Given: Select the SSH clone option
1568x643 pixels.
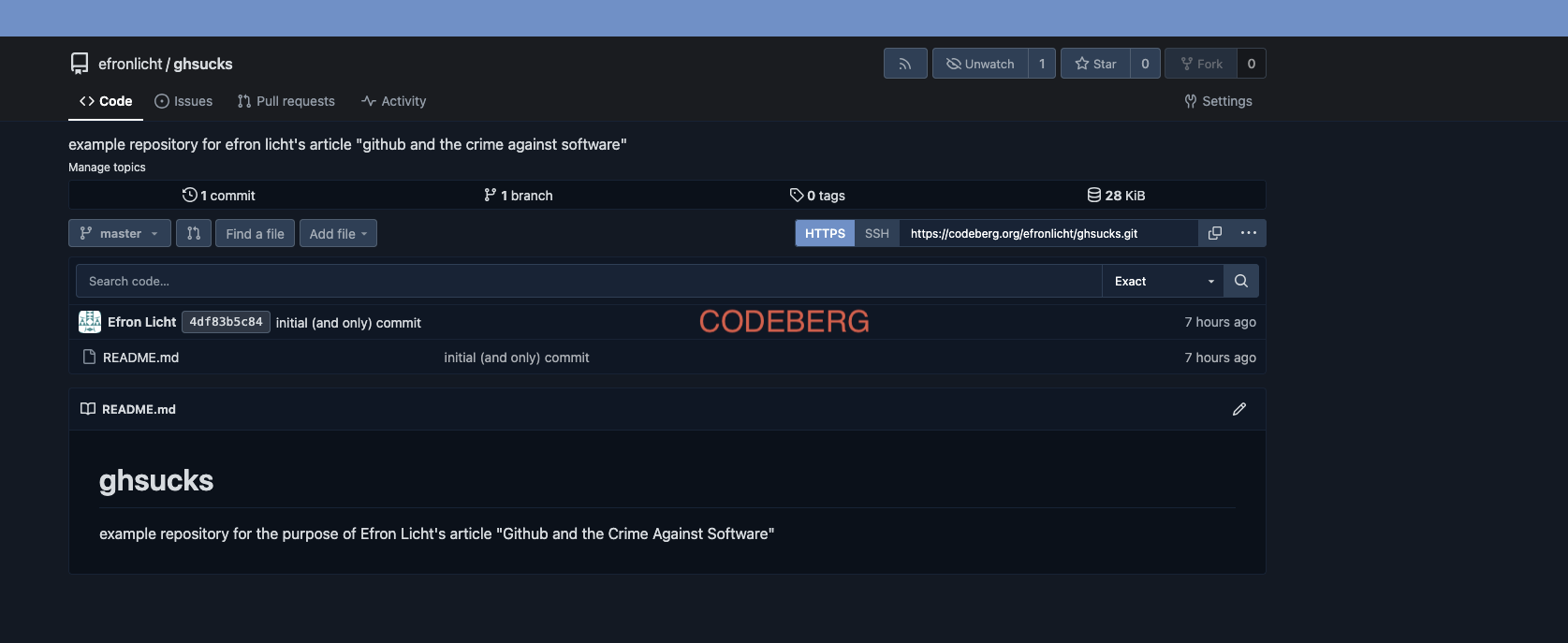Looking at the screenshot, I should [877, 233].
